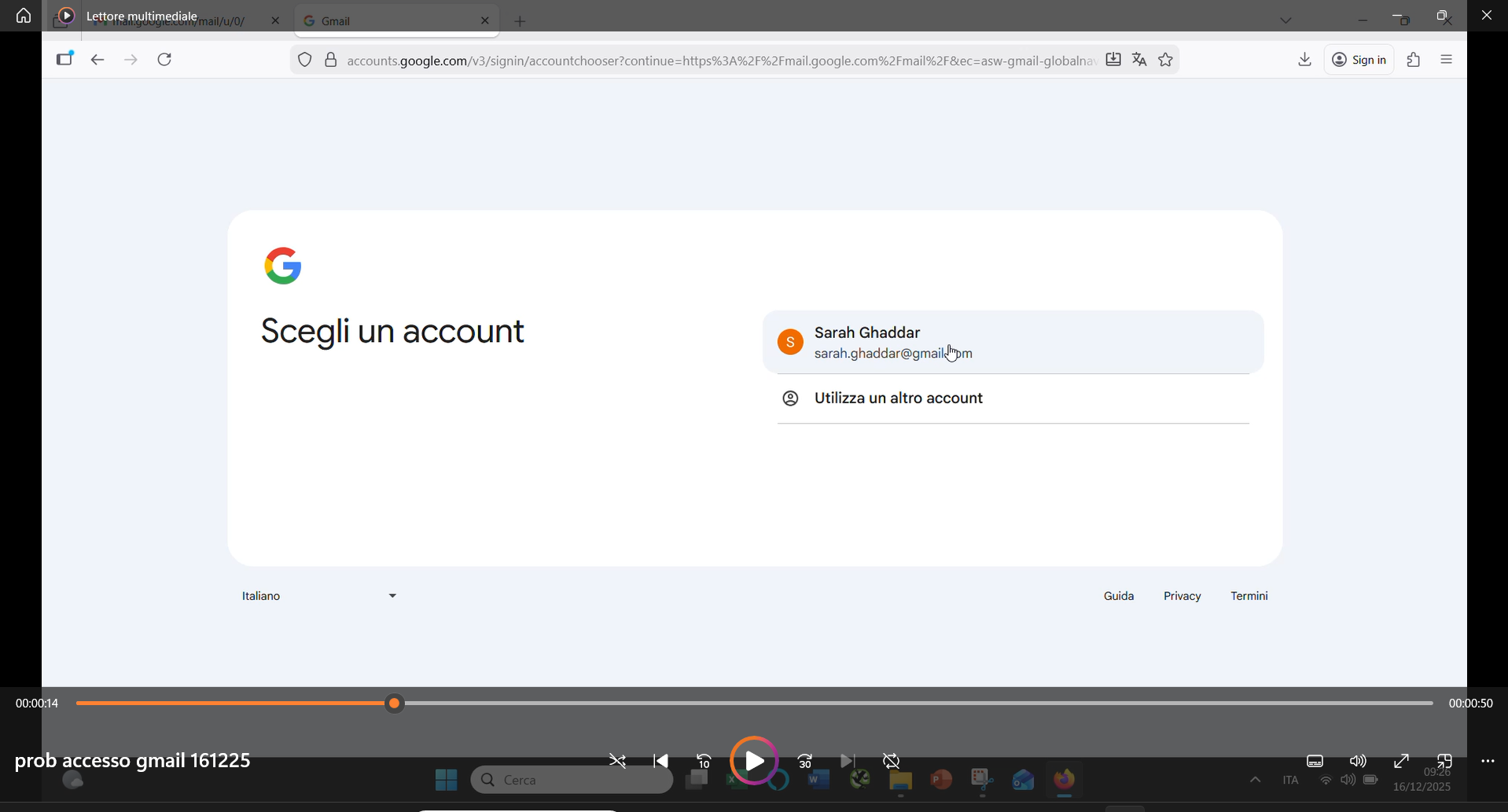
Task: Toggle repeat mode in the media player
Action: pyautogui.click(x=892, y=761)
